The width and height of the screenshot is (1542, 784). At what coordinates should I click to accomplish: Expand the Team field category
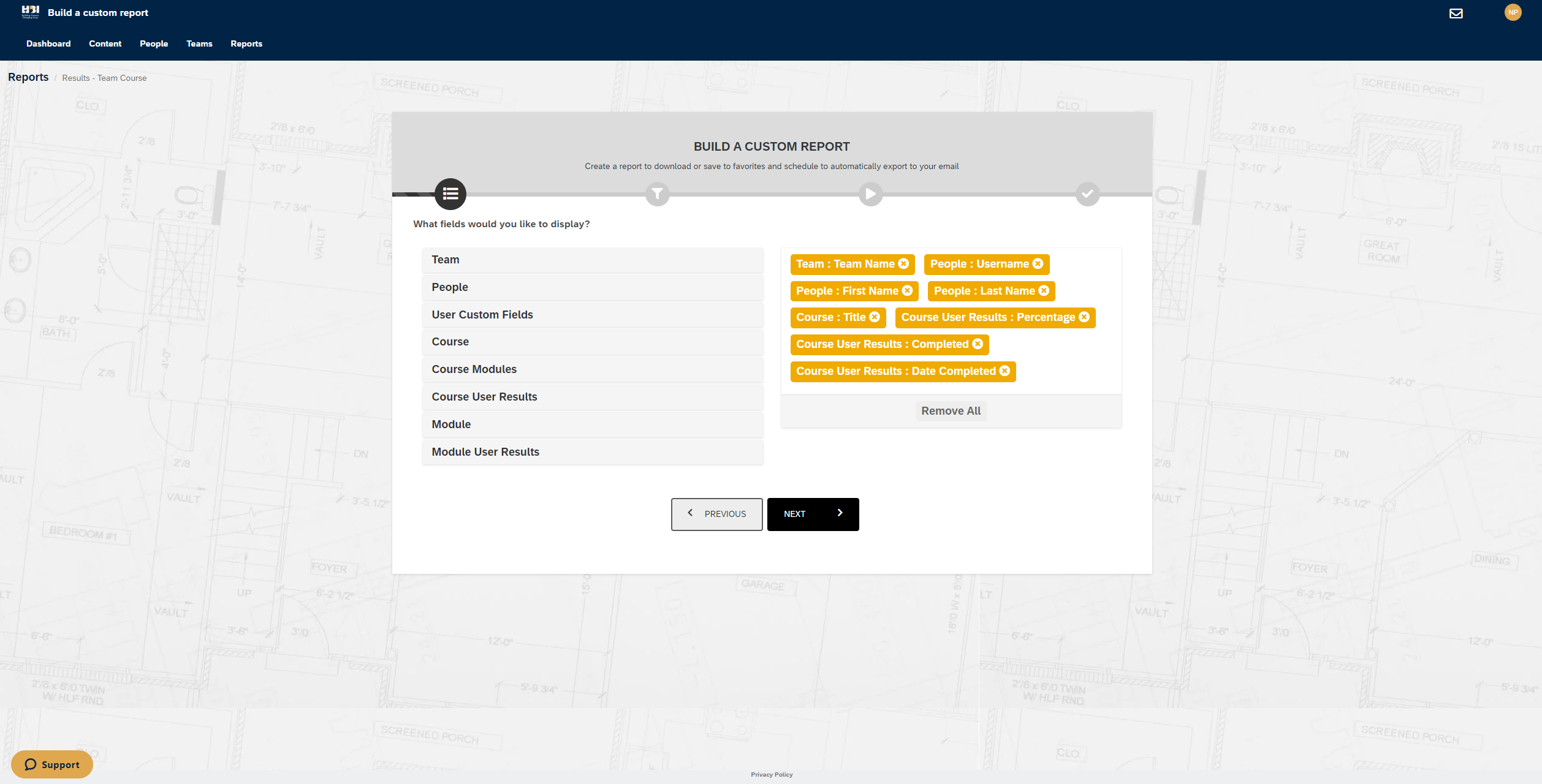point(592,260)
